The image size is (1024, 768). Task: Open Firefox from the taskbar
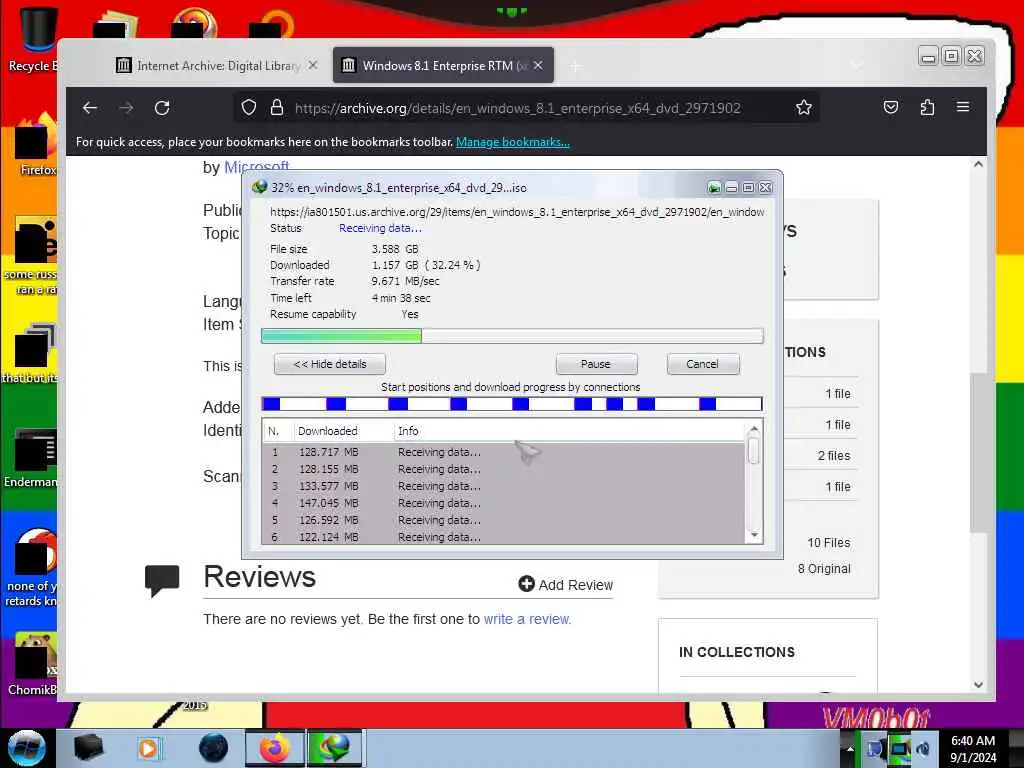pyautogui.click(x=275, y=748)
